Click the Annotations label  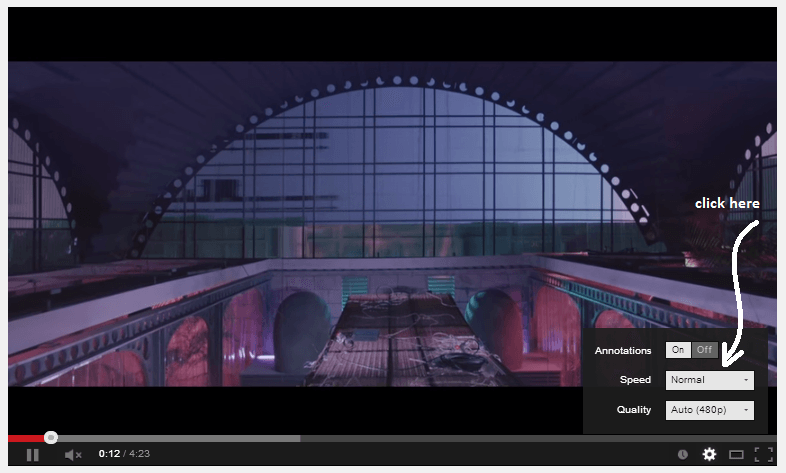(x=623, y=351)
